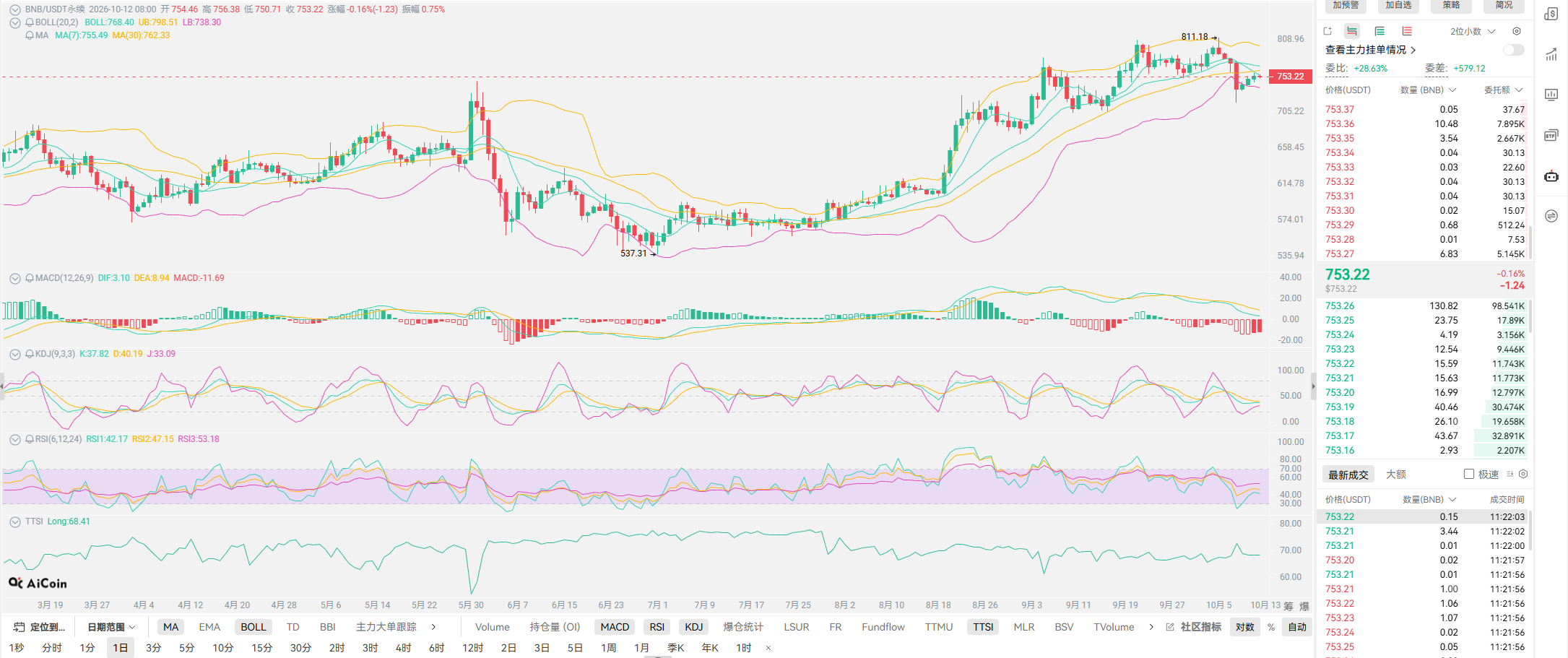Image resolution: width=1568 pixels, height=658 pixels.
Task: Open the robot assistant icon in the sidebar
Action: [x=1551, y=176]
